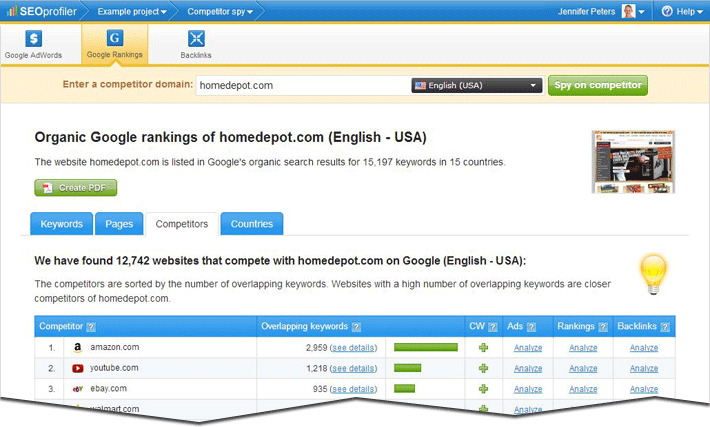
Task: Click the ebay.com favicon
Action: coord(78,389)
